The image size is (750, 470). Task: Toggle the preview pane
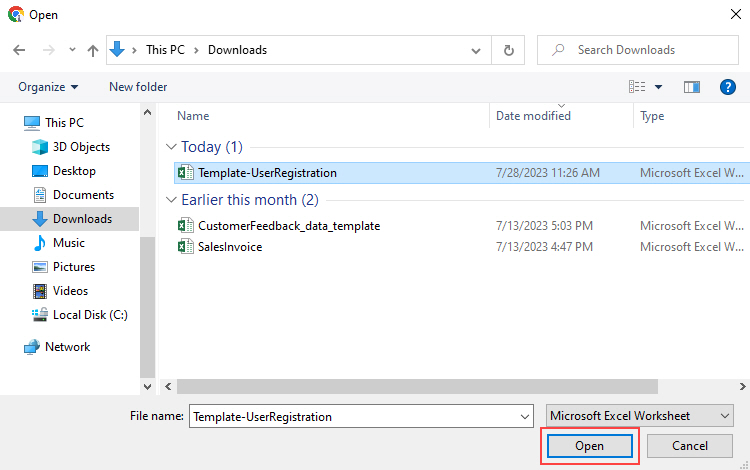point(692,87)
